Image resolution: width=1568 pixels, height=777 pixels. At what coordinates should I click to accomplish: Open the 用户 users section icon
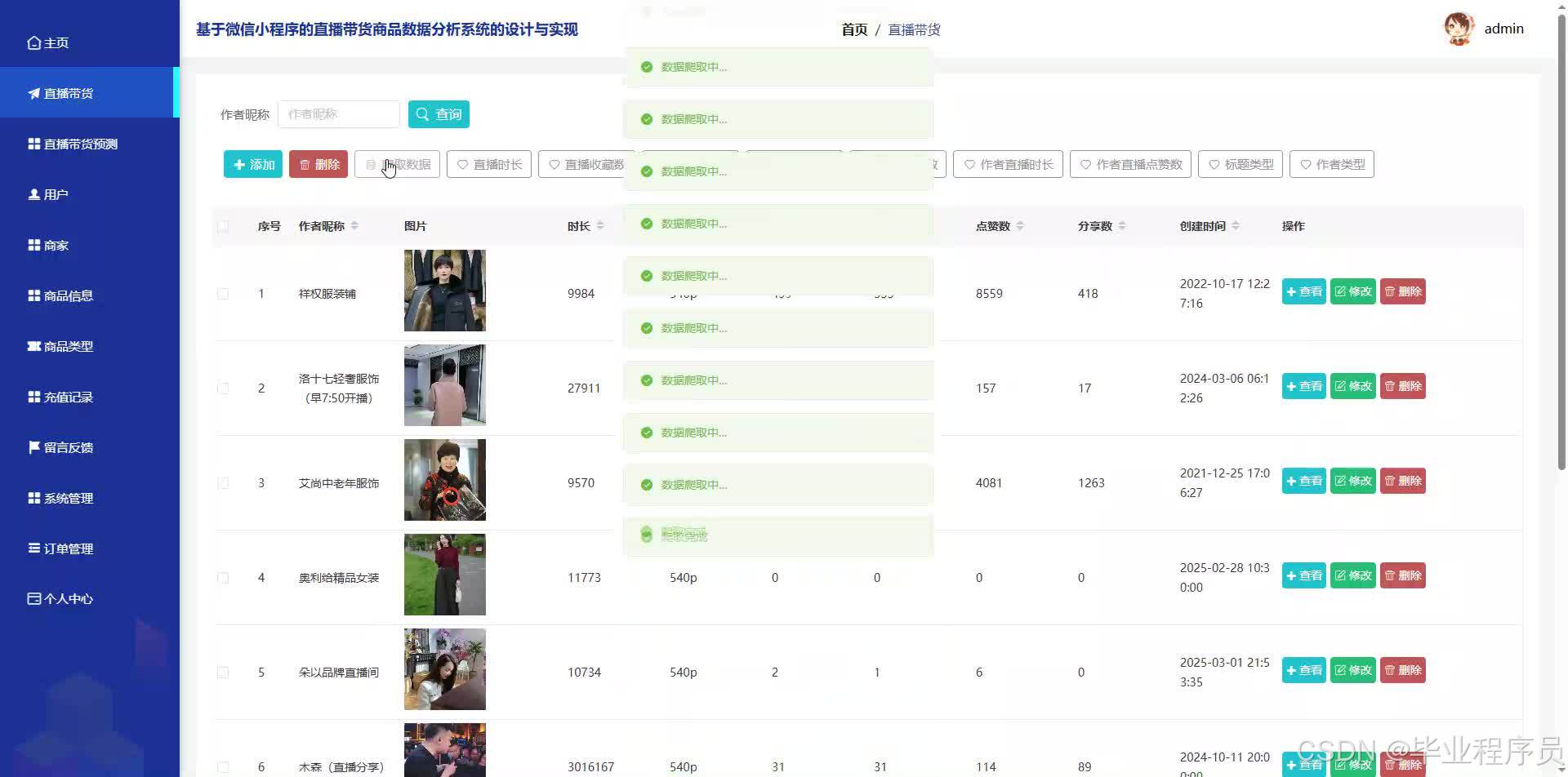[x=33, y=194]
